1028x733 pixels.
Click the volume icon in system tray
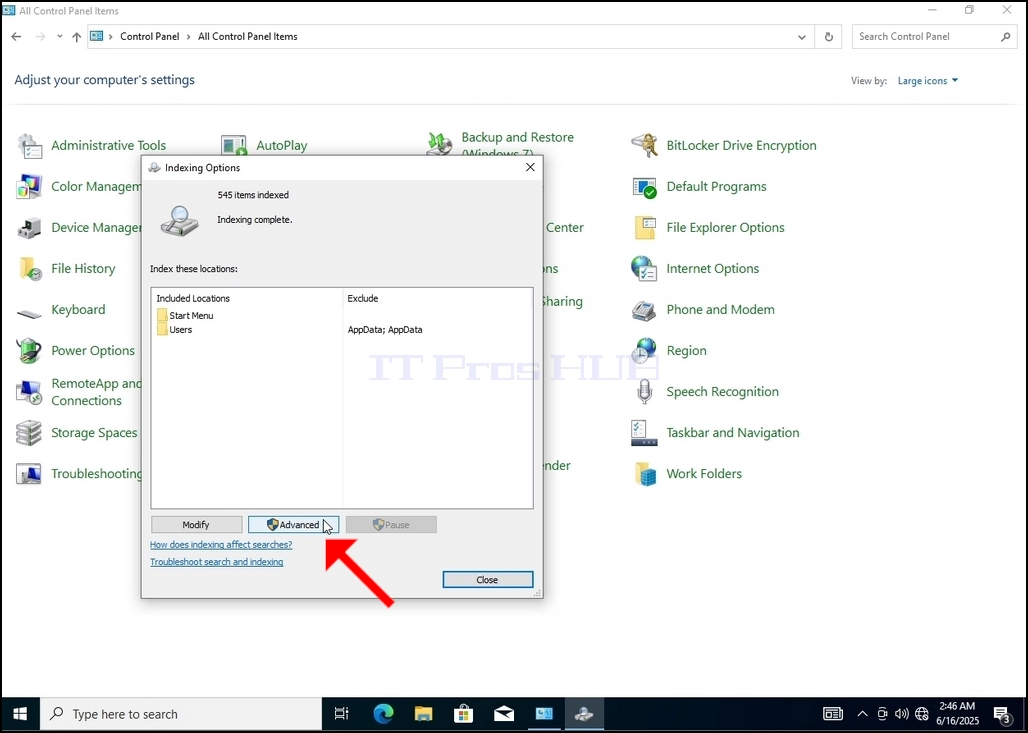(901, 714)
